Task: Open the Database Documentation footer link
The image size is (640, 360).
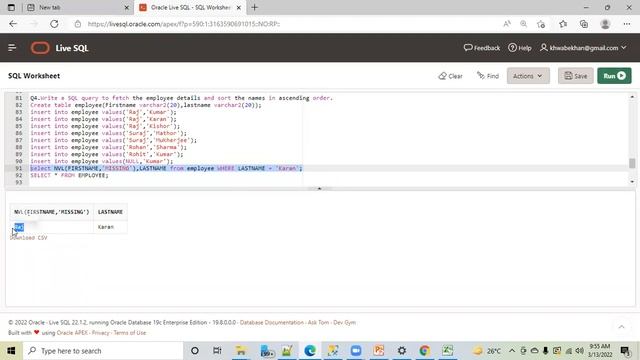Action: (x=271, y=322)
